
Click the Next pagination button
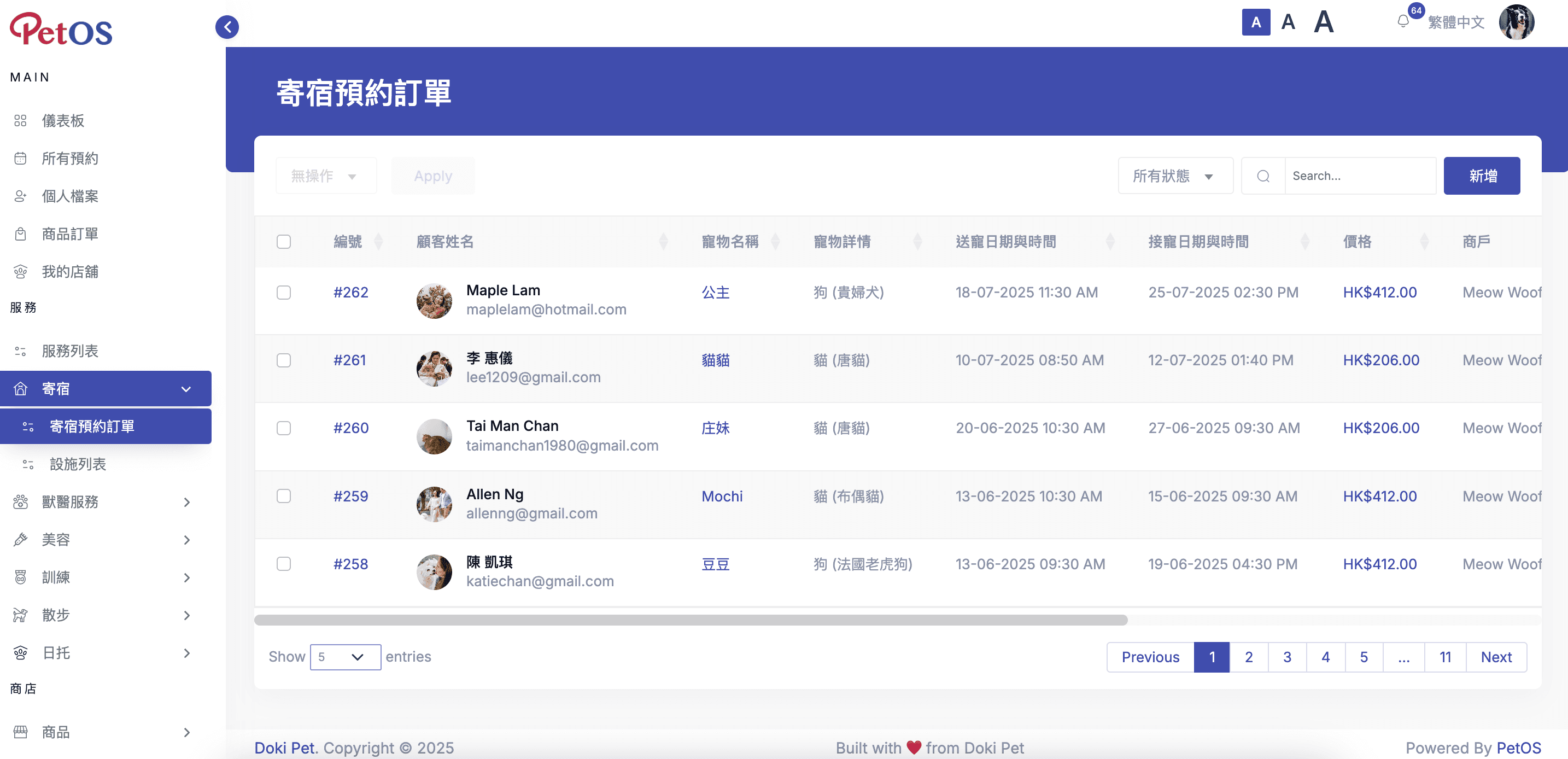click(1496, 657)
